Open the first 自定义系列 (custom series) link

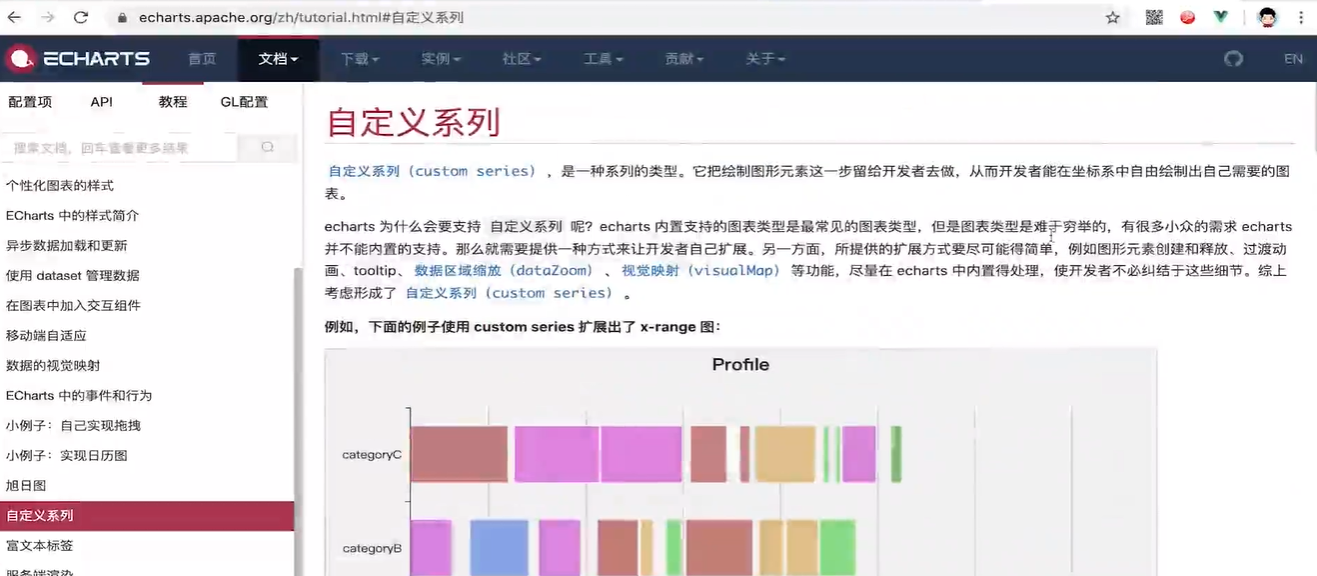[432, 171]
